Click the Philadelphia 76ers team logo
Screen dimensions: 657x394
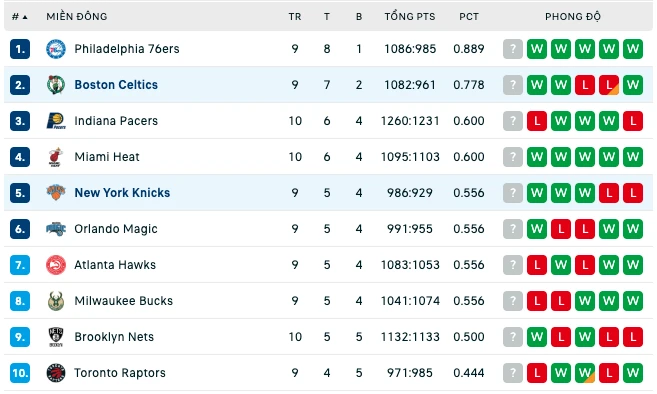coord(56,49)
